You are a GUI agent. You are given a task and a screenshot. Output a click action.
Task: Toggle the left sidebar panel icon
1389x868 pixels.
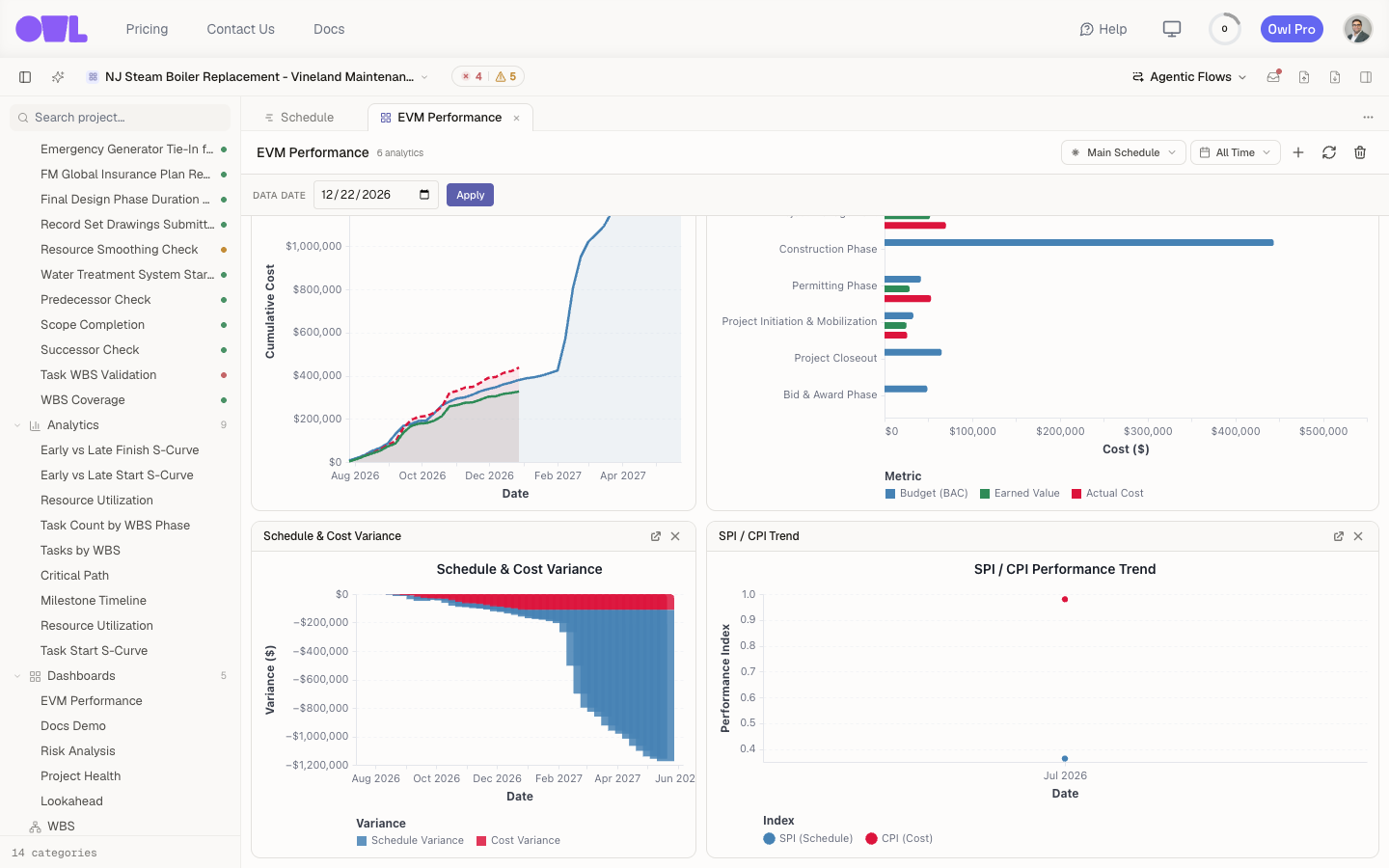click(x=25, y=77)
